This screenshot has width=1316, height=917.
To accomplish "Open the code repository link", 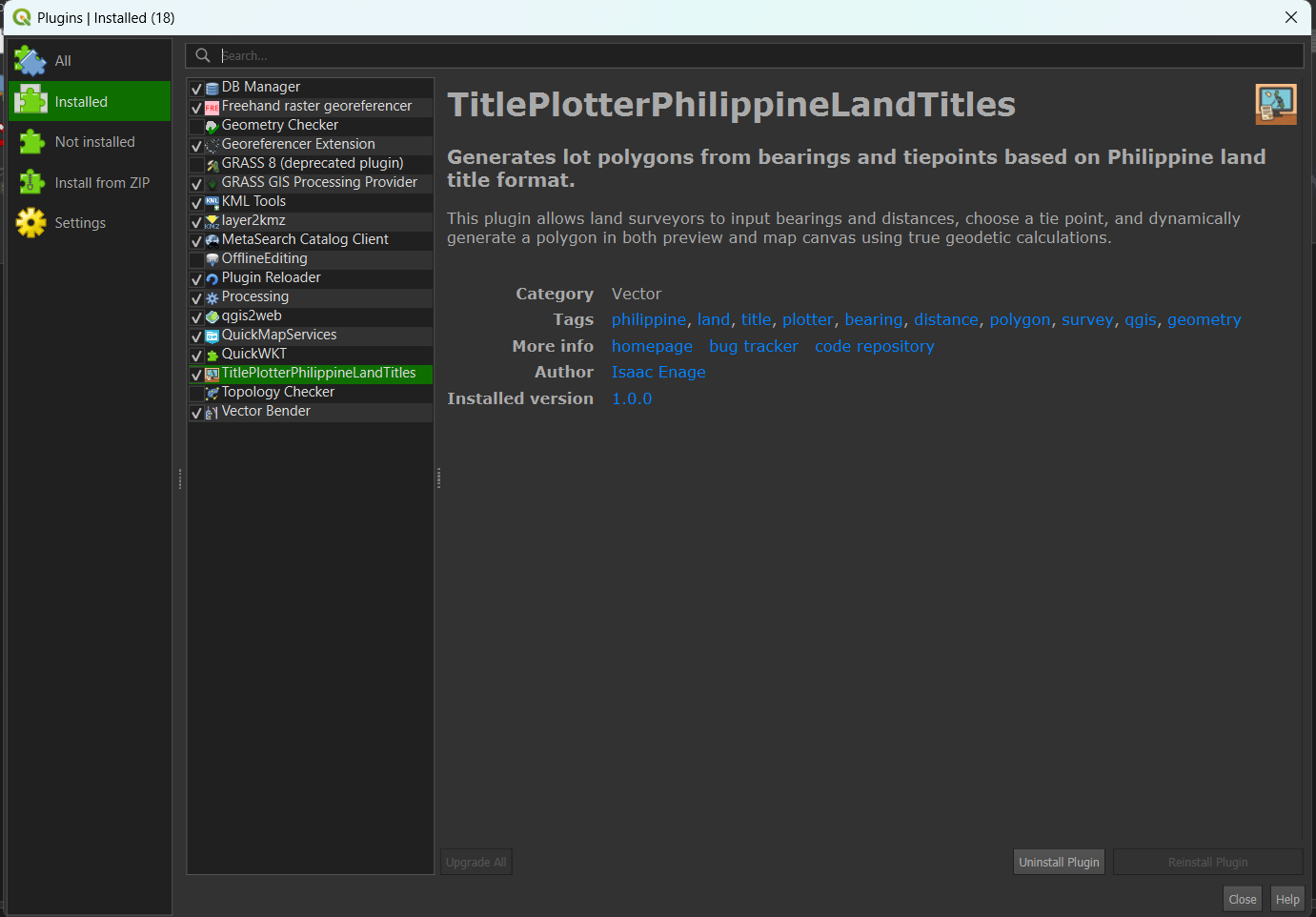I will [x=874, y=346].
